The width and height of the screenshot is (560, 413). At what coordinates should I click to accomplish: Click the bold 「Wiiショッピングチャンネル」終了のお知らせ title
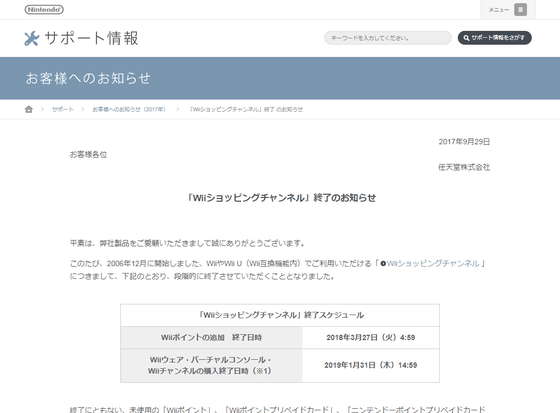coord(281,198)
